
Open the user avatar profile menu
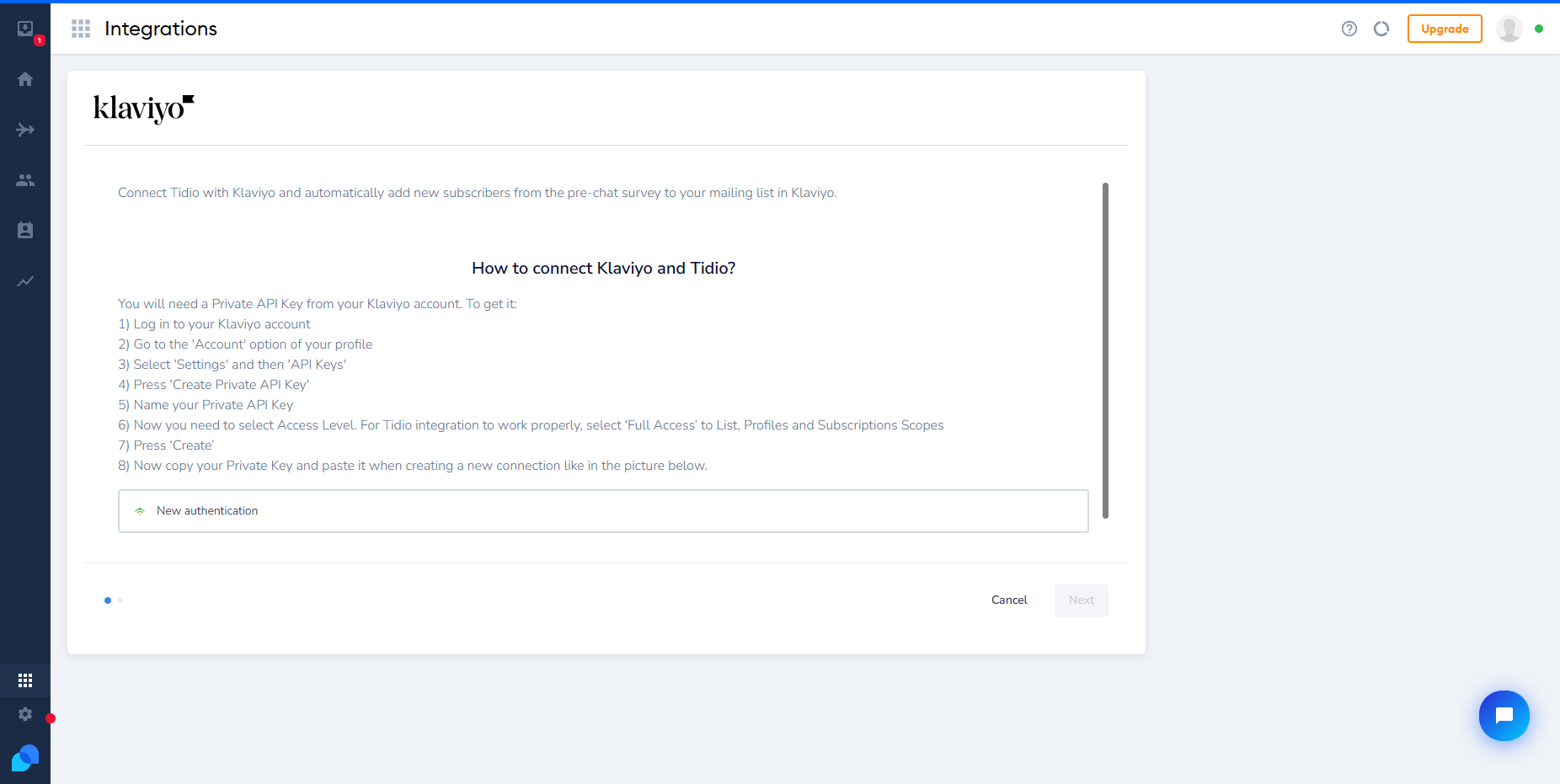click(1509, 29)
